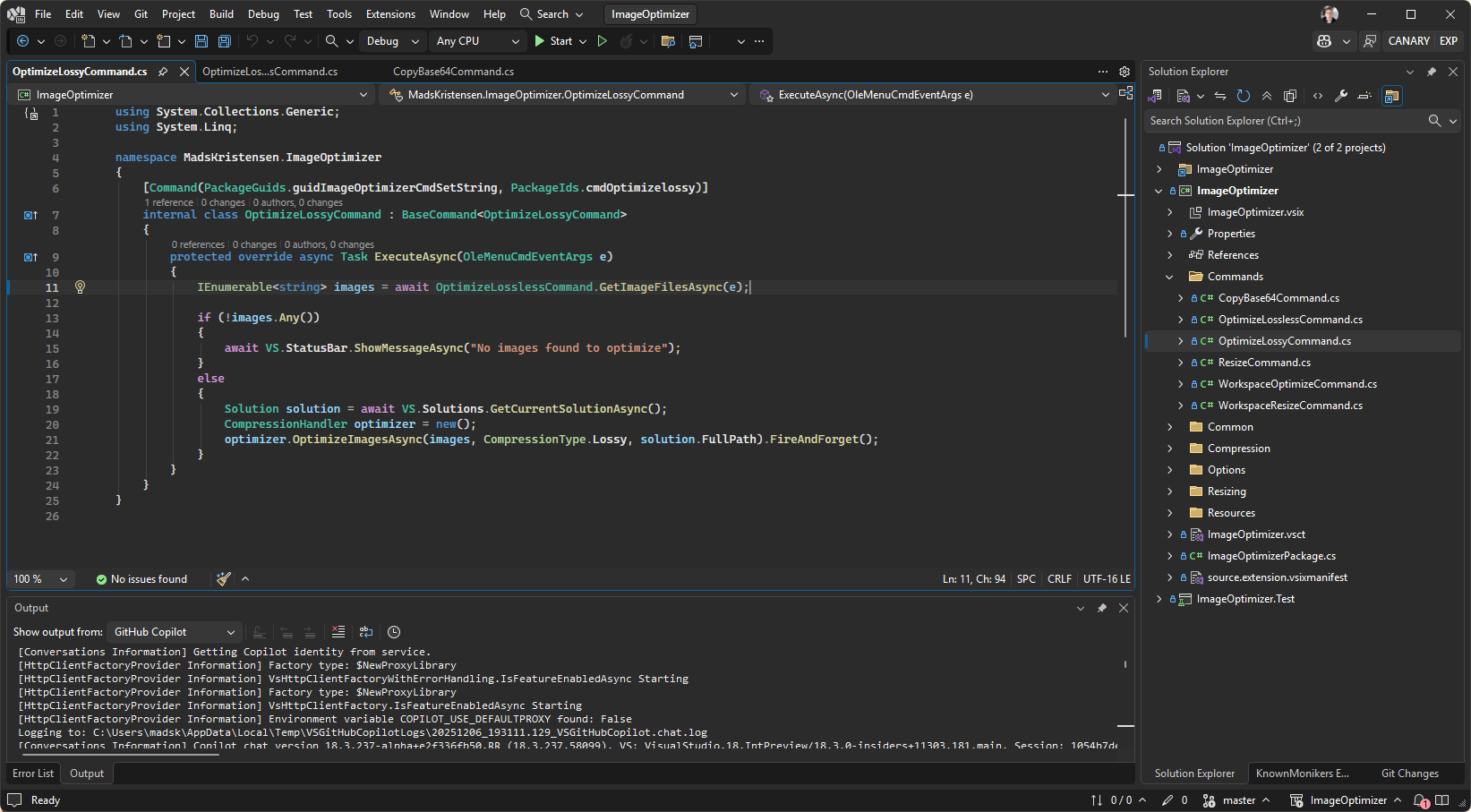The image size is (1471, 812).
Task: Collapse all items in Solution Explorer
Action: pyautogui.click(x=1267, y=96)
